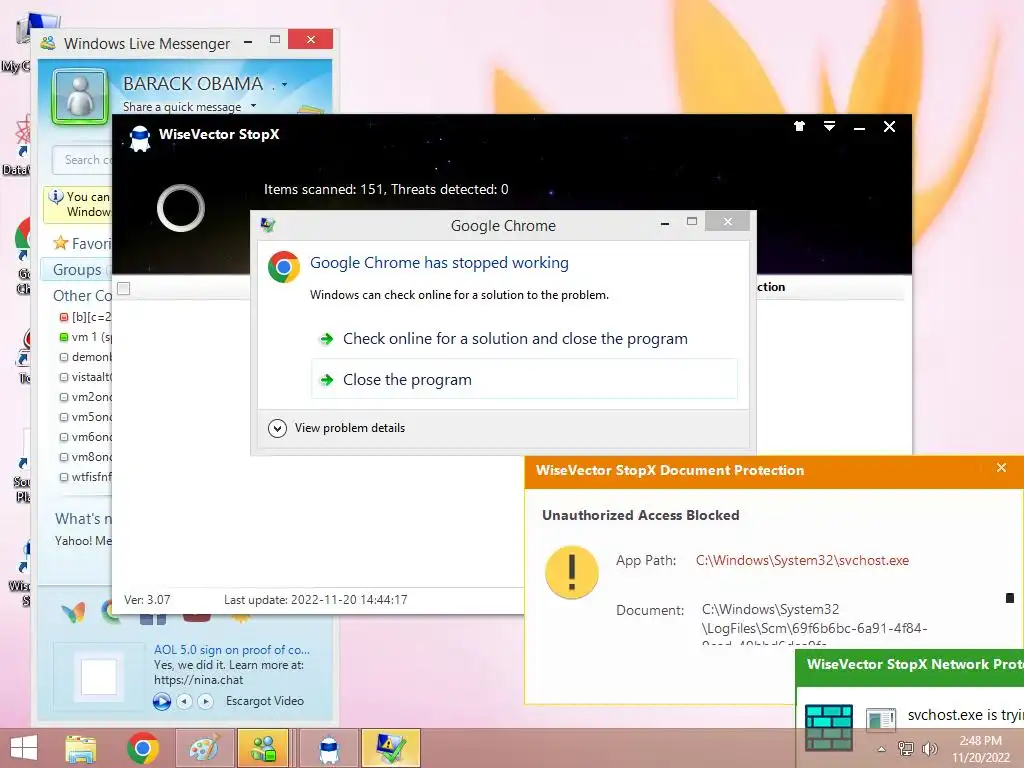Click the blue play button in Messenger video

[x=161, y=701]
